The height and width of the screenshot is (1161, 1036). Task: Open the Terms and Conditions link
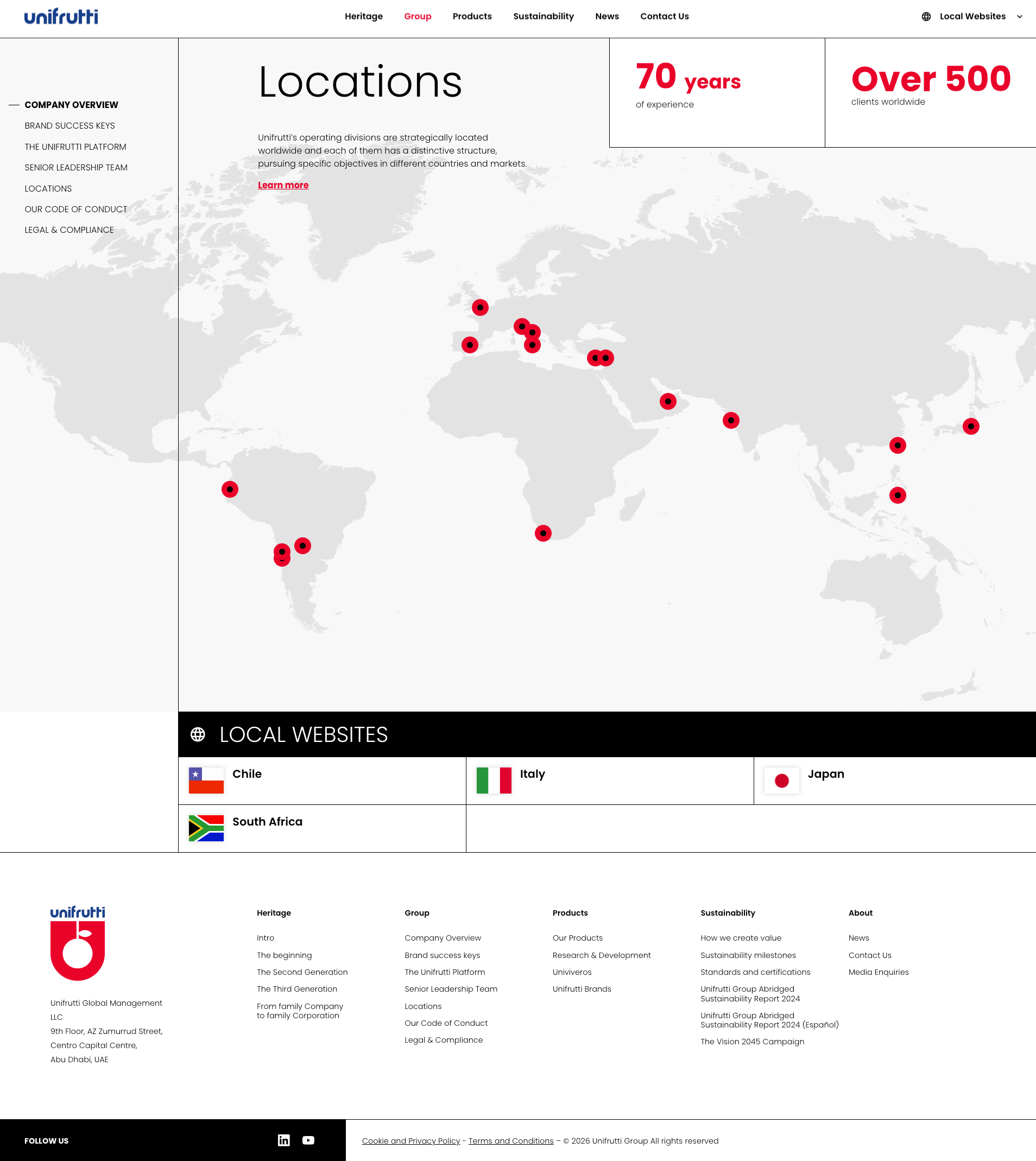[511, 1140]
